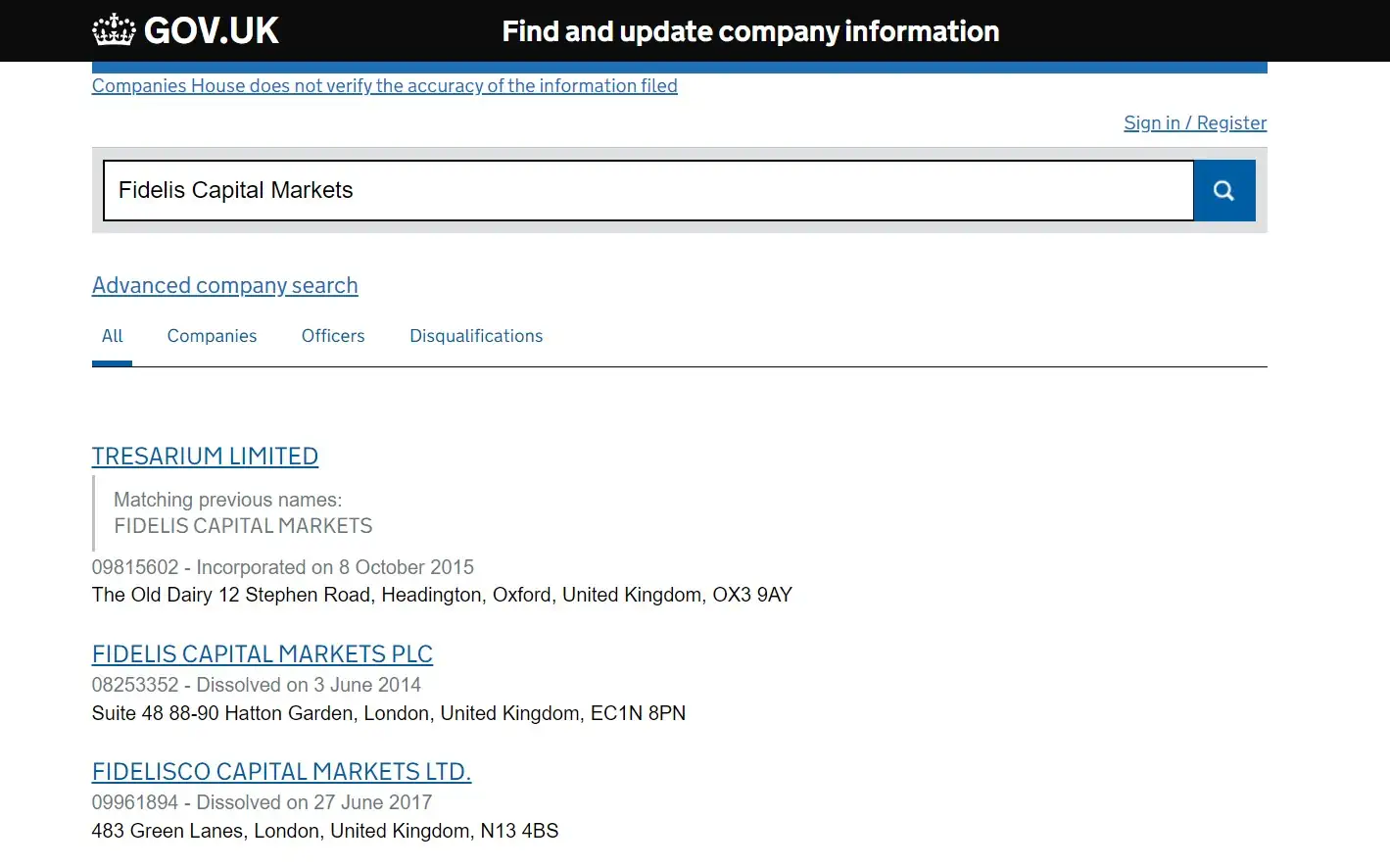1390x868 pixels.
Task: Switch to the Disqualifications tab
Action: coord(476,336)
